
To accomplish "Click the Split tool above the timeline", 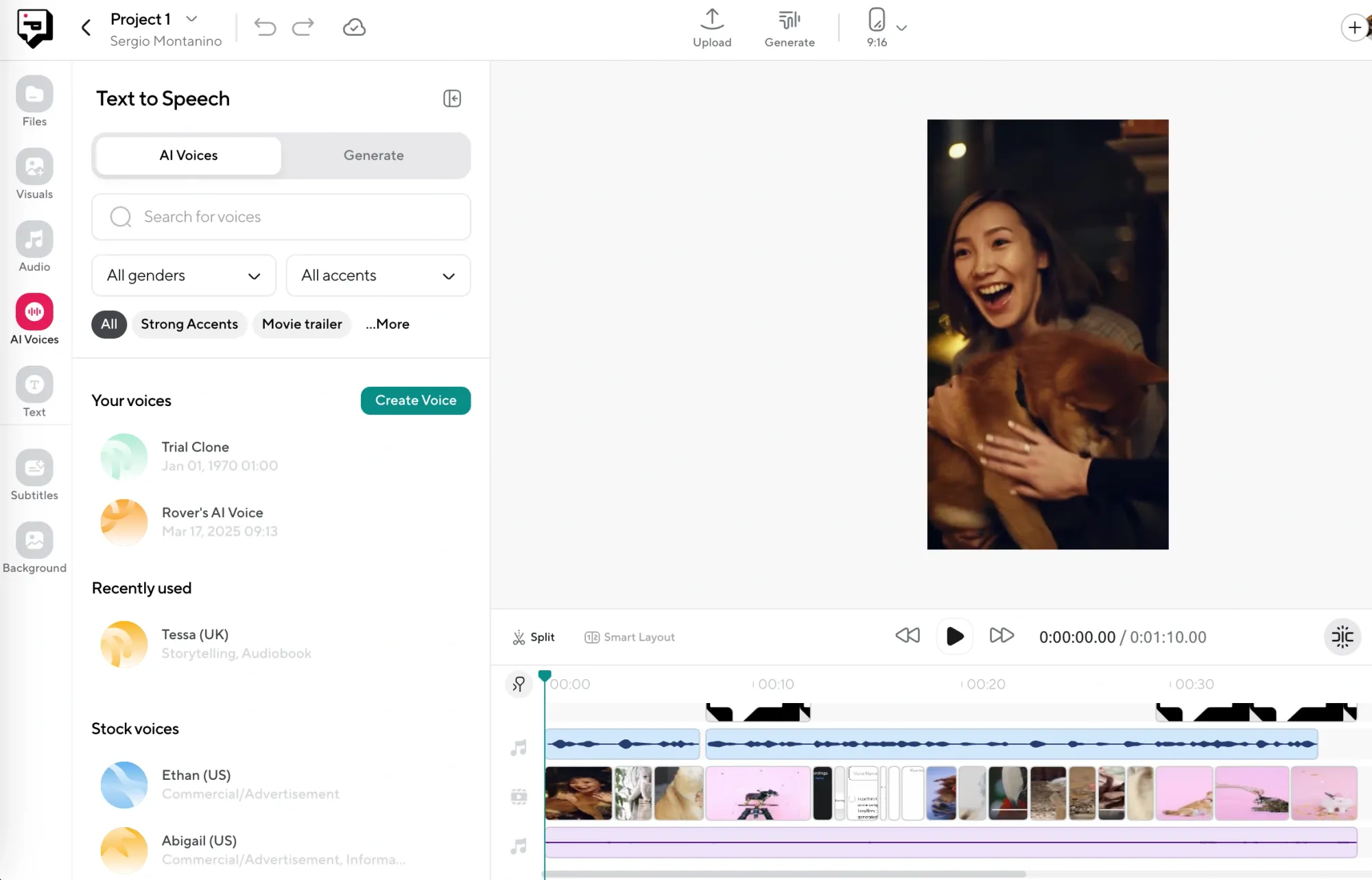I will point(534,637).
